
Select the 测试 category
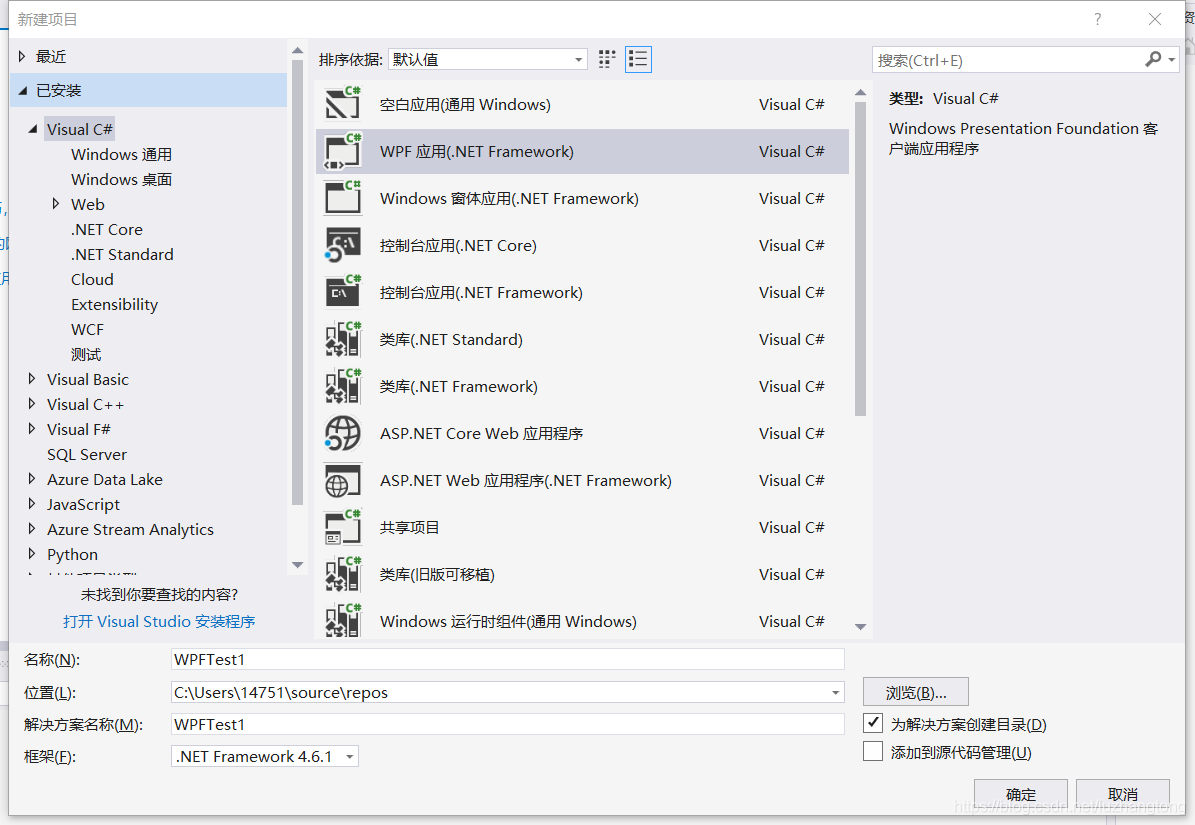86,355
